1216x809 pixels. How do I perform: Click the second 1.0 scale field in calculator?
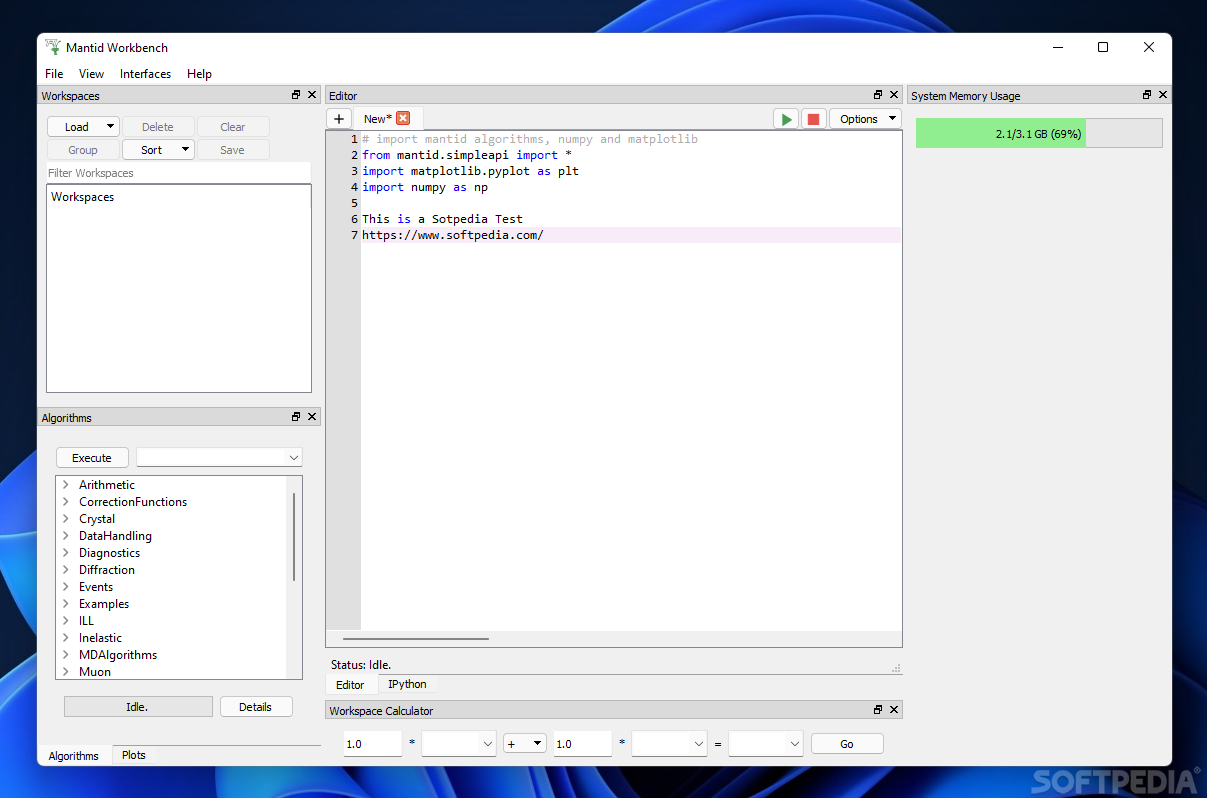(x=583, y=744)
